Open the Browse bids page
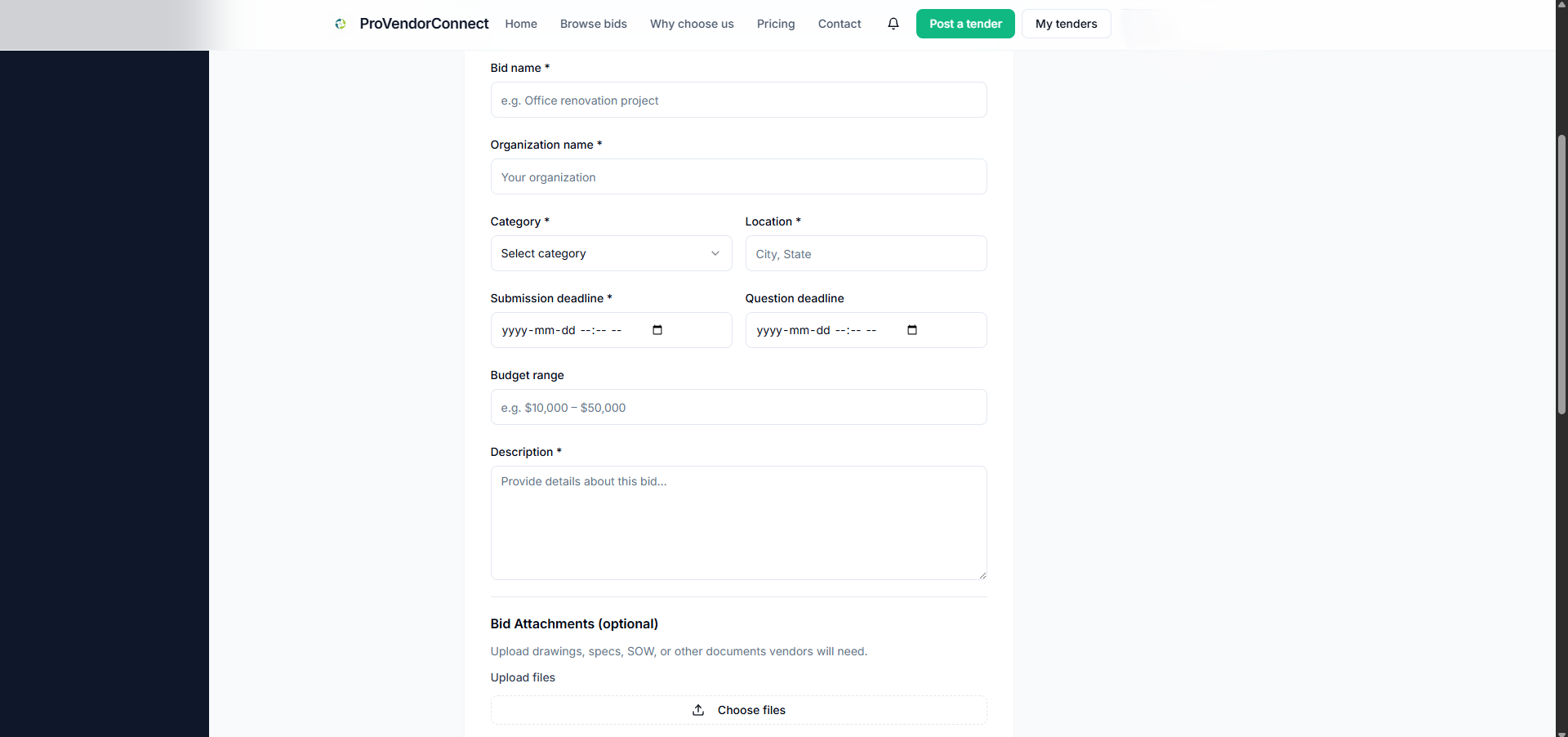 tap(594, 24)
